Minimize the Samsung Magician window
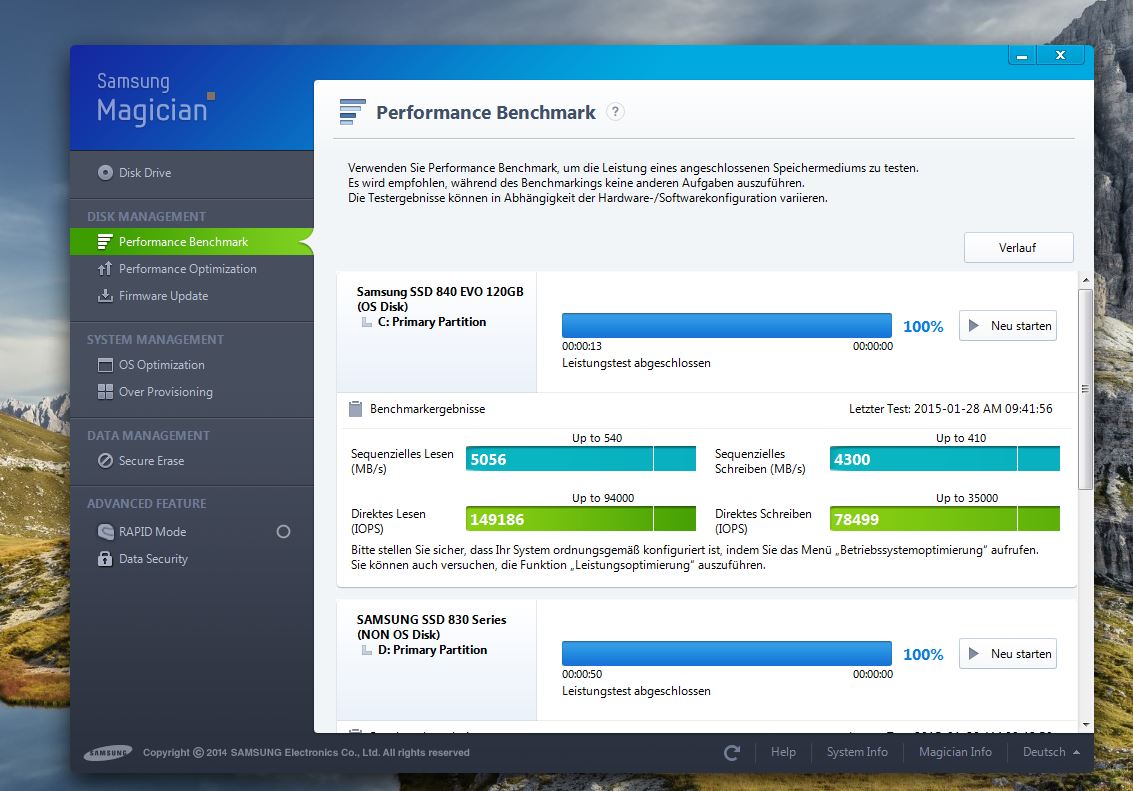Viewport: 1133px width, 791px height. coord(1022,56)
